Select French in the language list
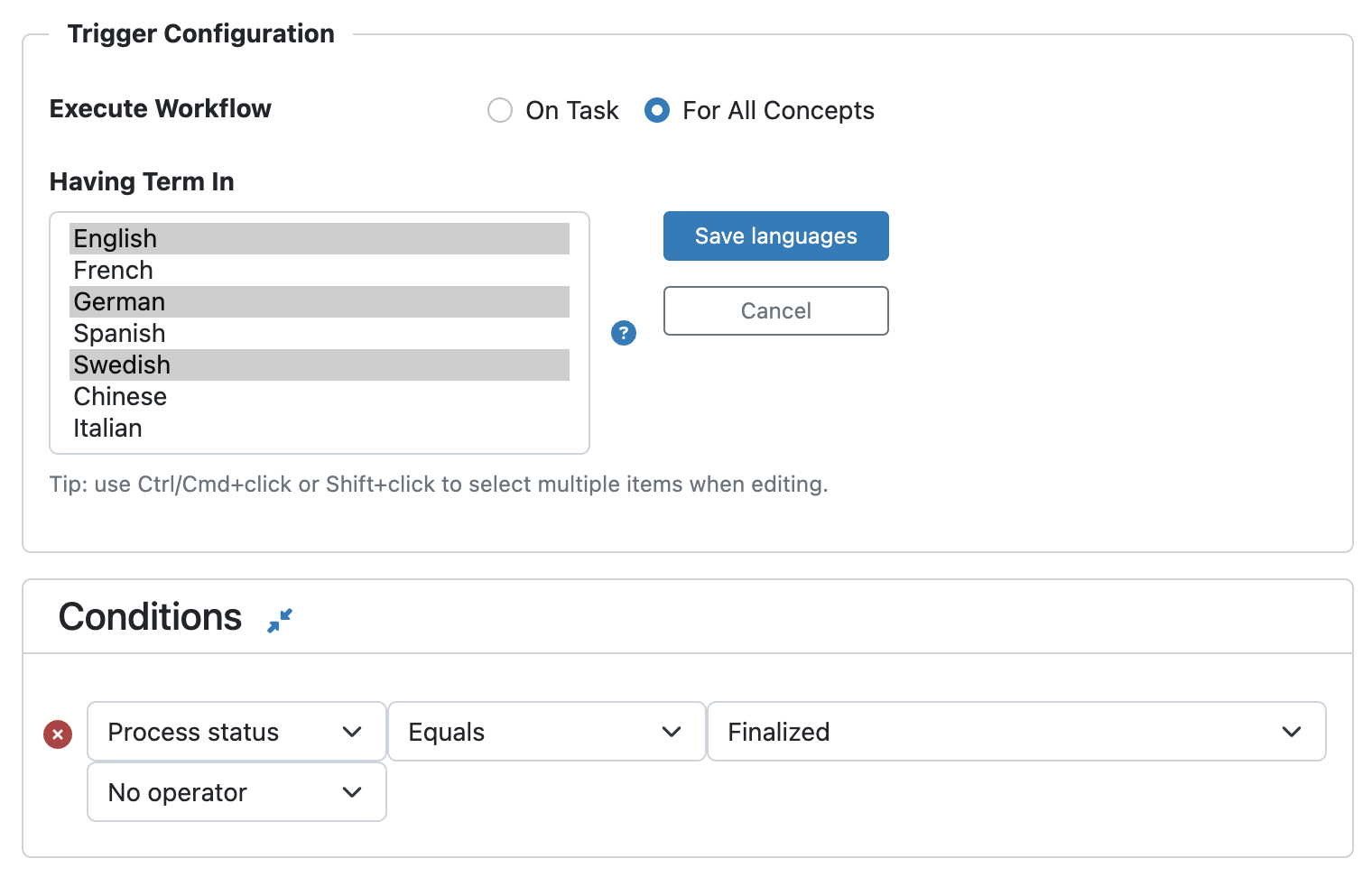 click(x=320, y=270)
